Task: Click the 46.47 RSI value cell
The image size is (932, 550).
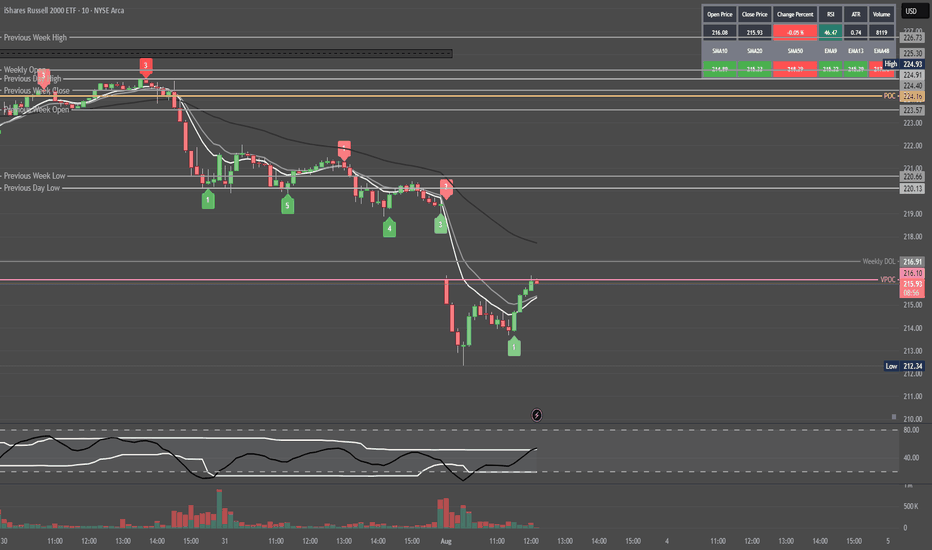Action: [x=830, y=33]
